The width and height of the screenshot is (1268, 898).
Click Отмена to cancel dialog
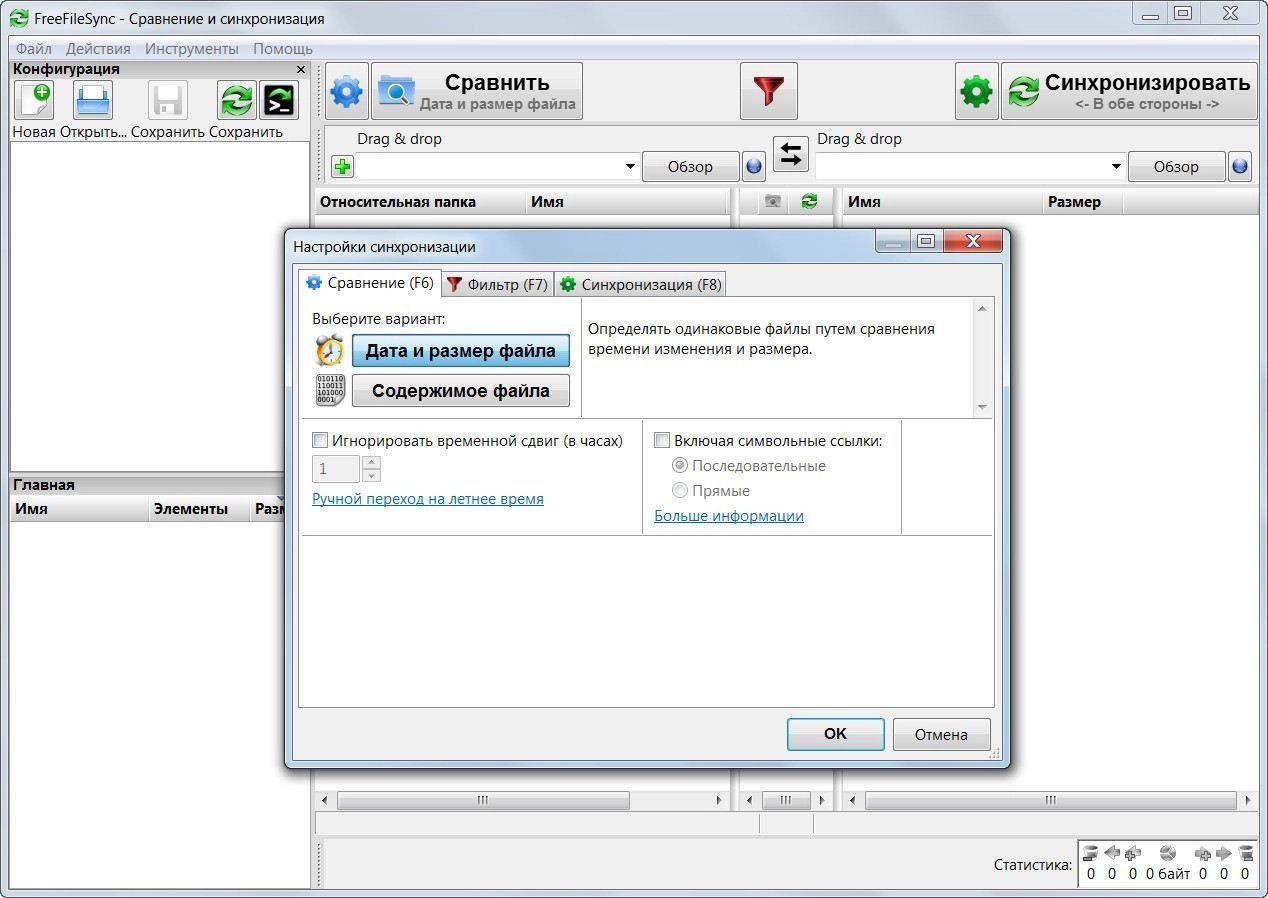click(x=941, y=735)
